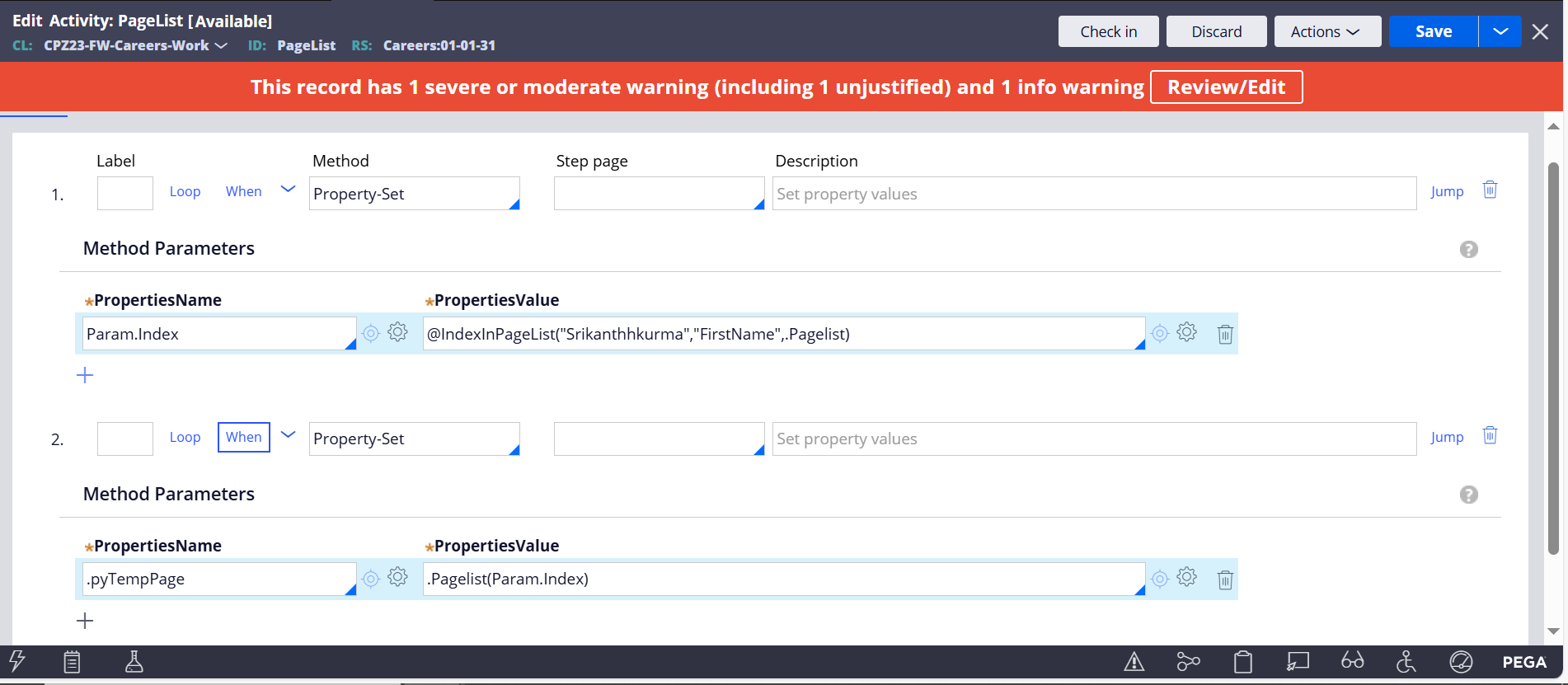Open the Clipboard icon in bottom toolbar

(x=1242, y=662)
